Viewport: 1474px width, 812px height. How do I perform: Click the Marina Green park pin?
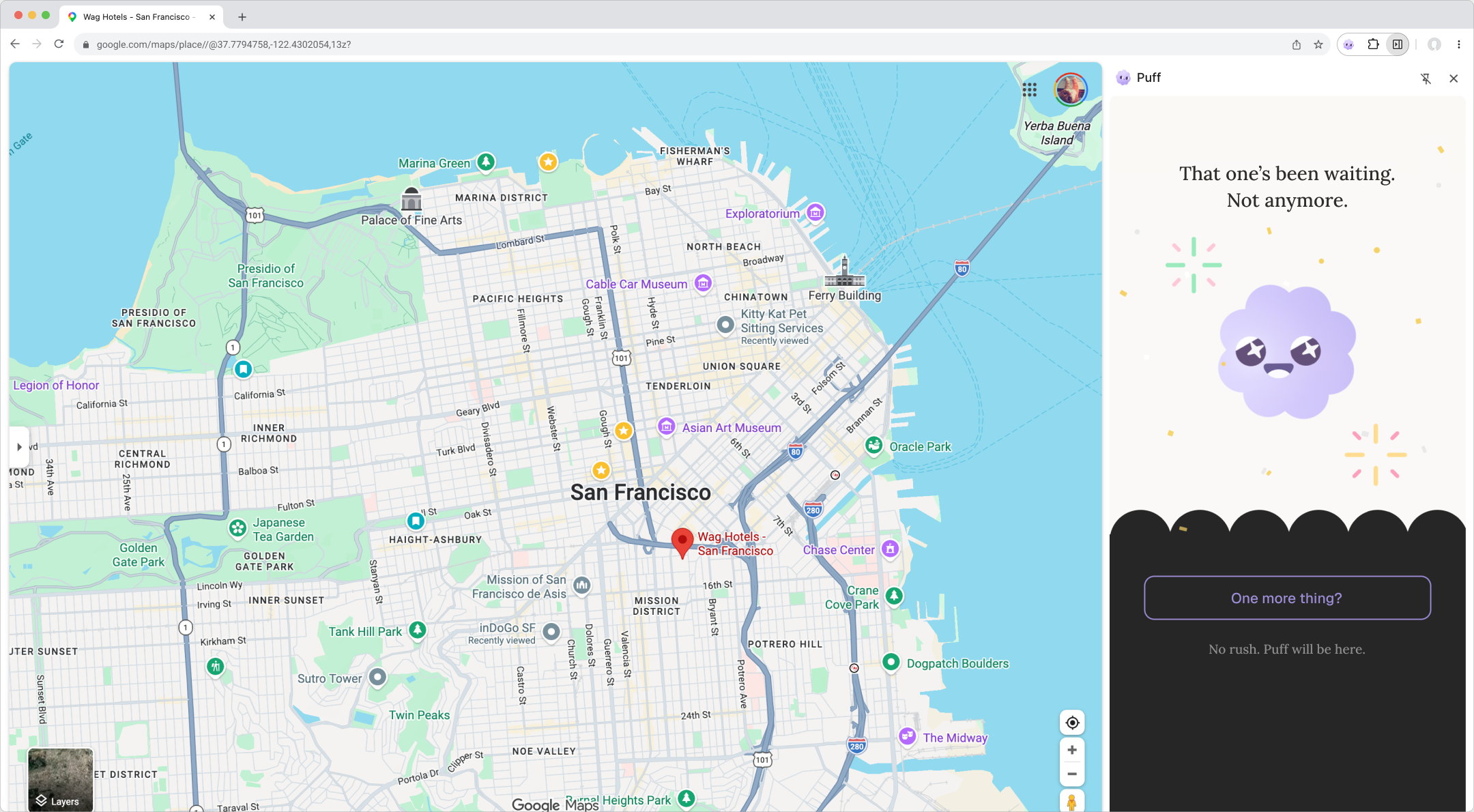[486, 162]
